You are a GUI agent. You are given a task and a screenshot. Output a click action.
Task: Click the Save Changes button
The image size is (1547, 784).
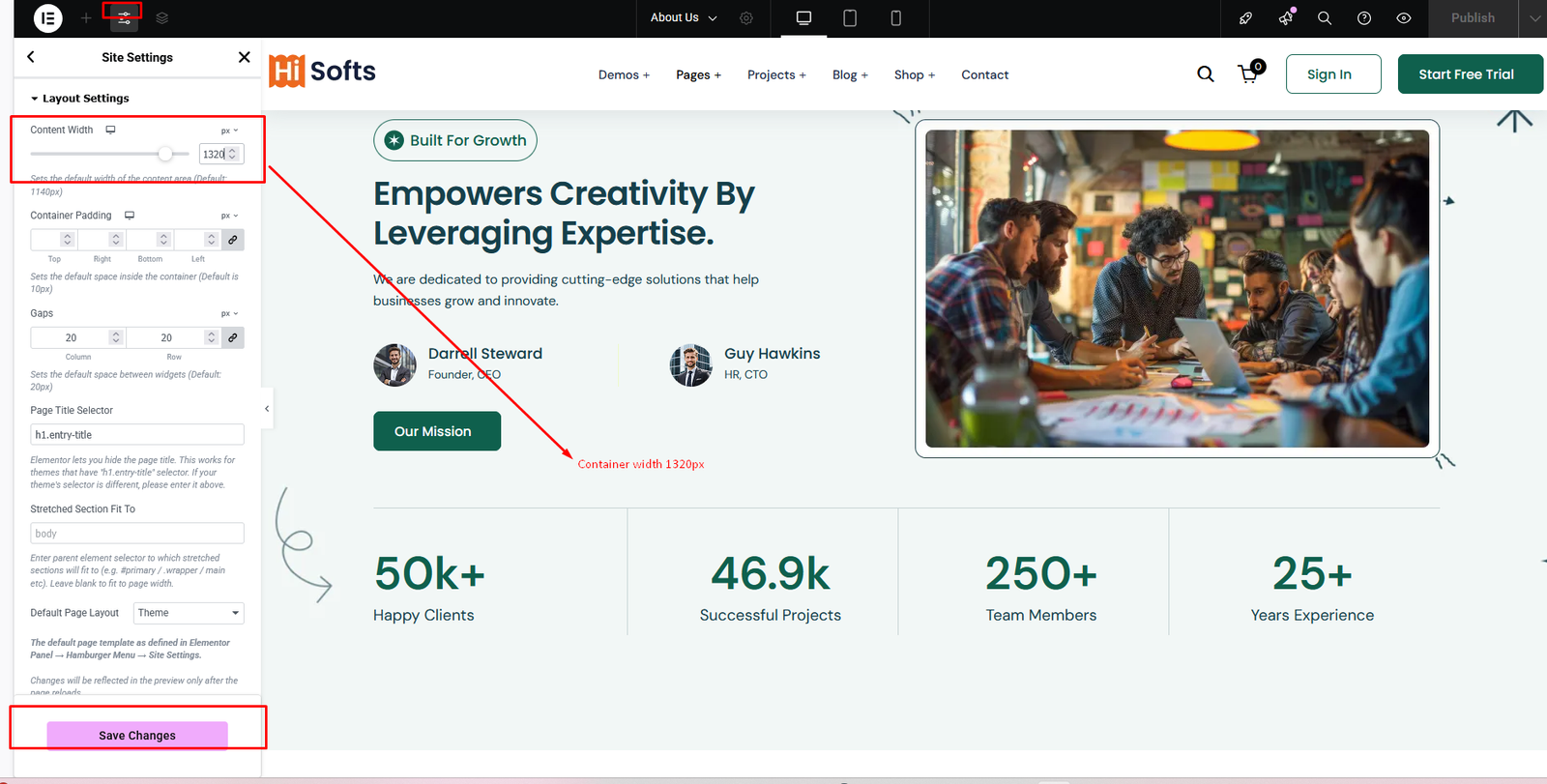click(137, 736)
